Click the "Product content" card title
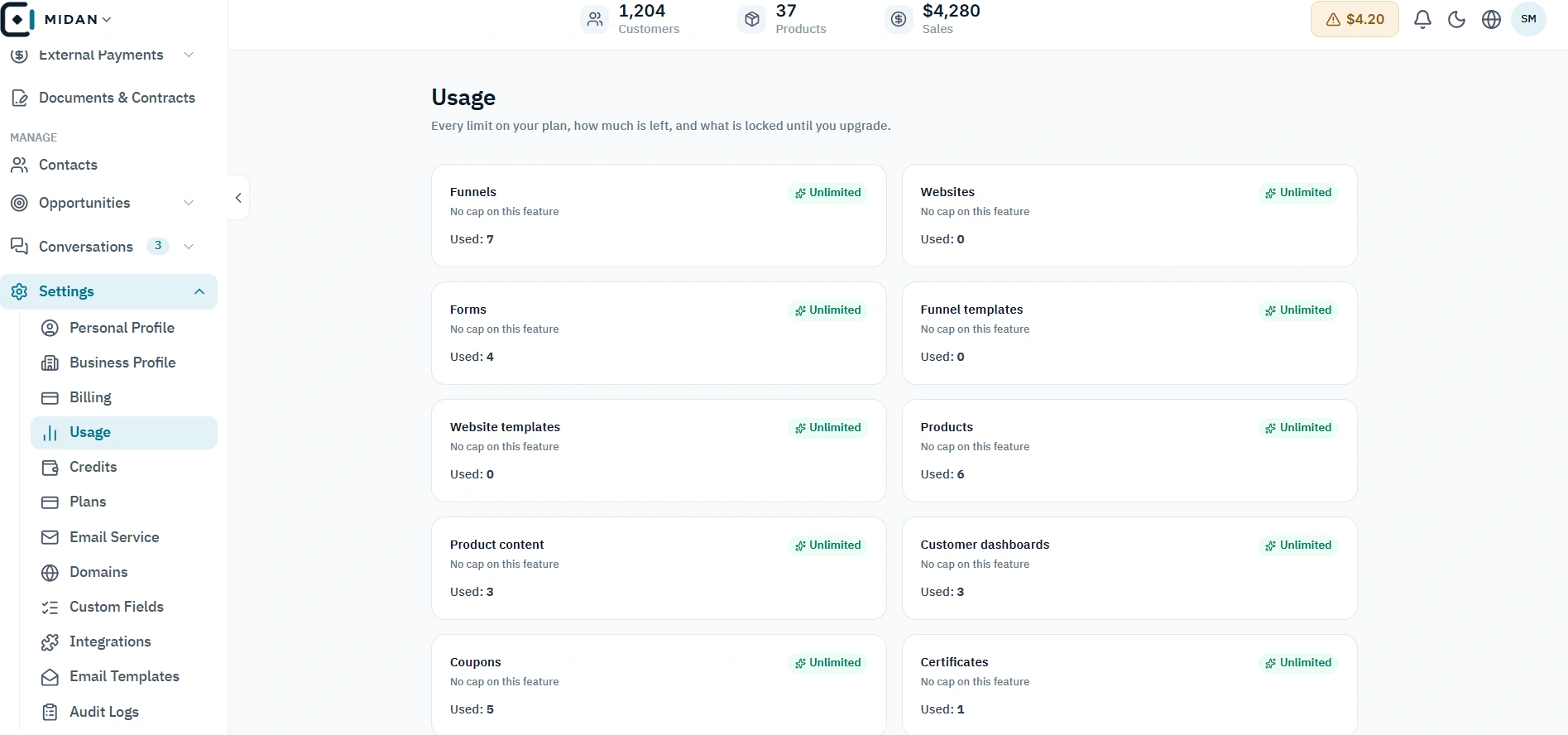This screenshot has height=735, width=1568. [x=496, y=545]
